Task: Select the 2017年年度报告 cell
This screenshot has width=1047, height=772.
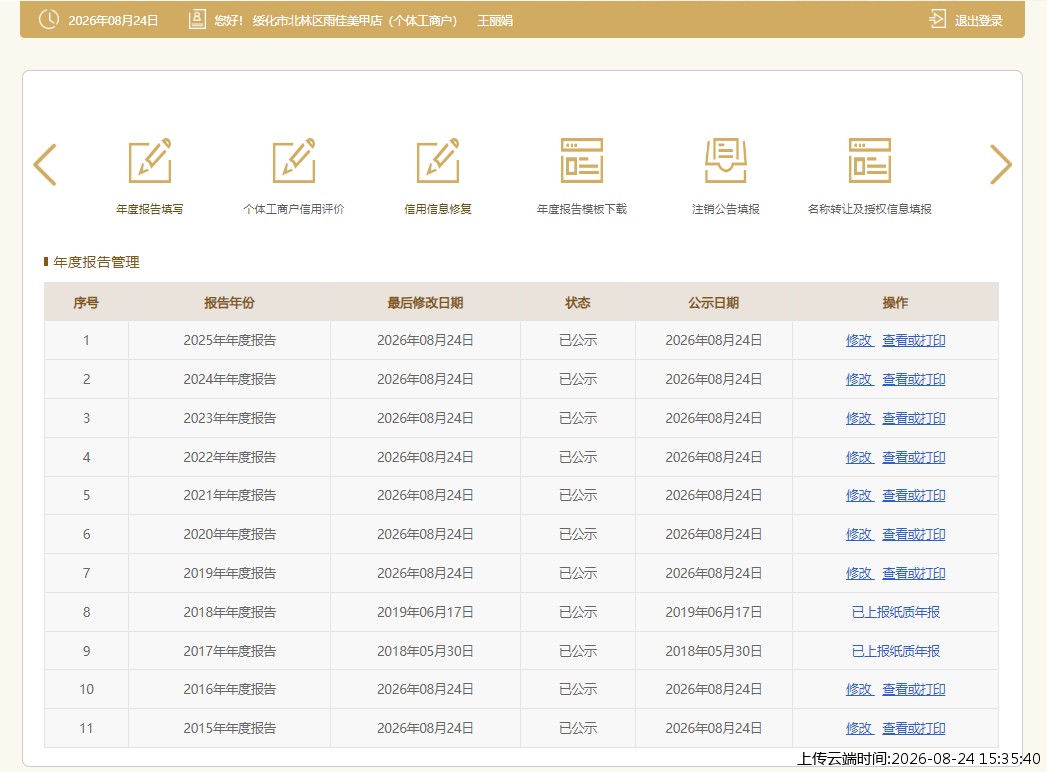Action: coord(230,651)
